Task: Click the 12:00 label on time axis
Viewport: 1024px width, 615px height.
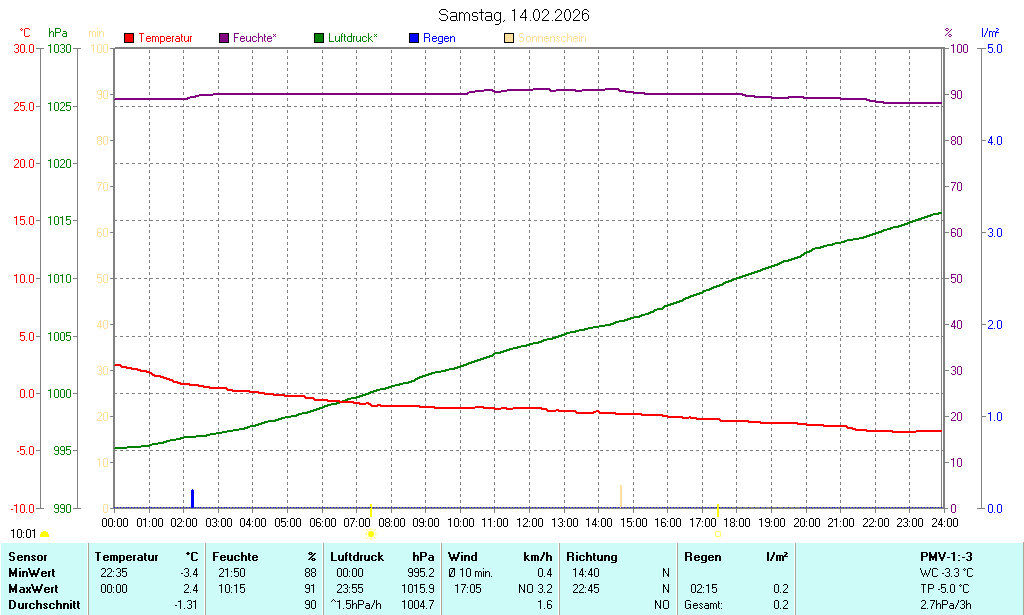Action: tap(530, 523)
